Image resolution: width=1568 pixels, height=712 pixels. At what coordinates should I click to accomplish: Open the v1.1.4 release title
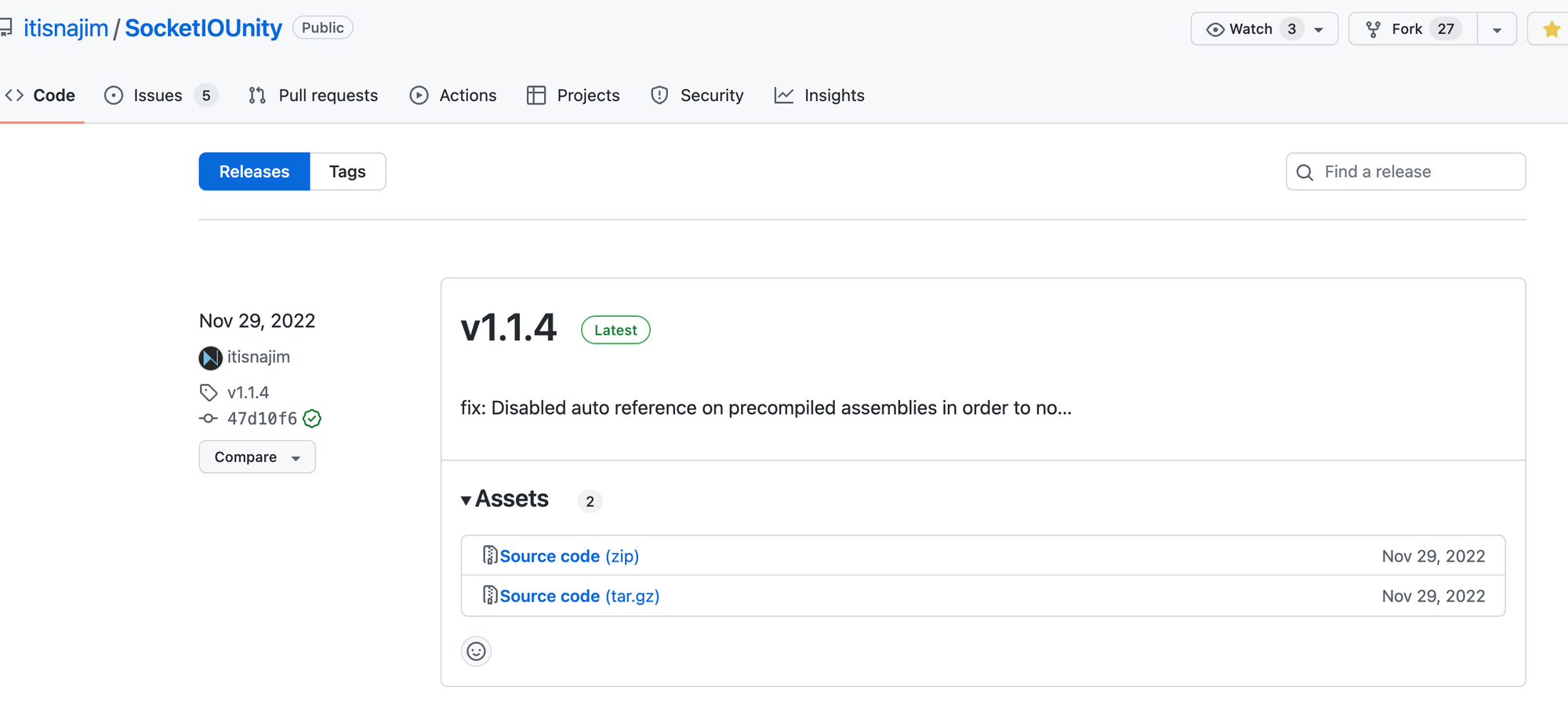[x=509, y=328]
